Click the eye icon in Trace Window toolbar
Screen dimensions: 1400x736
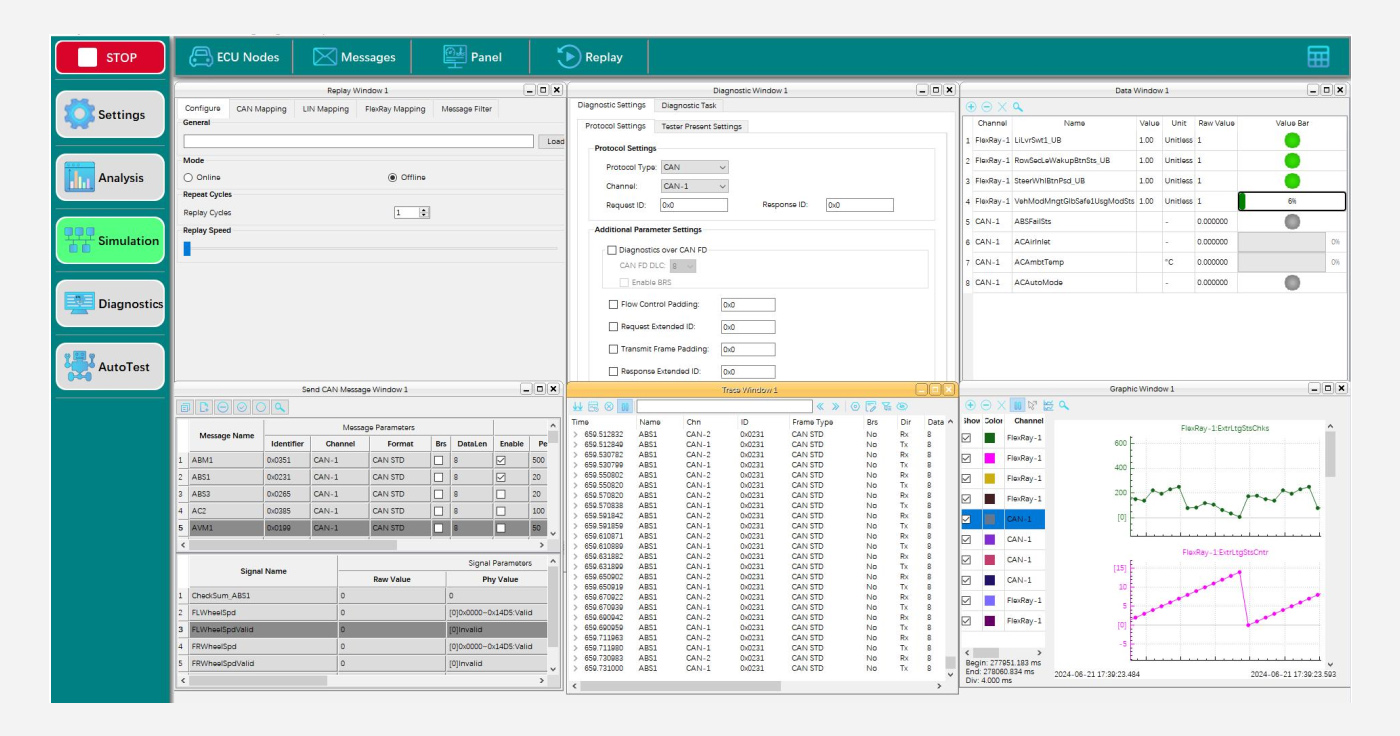click(x=902, y=407)
